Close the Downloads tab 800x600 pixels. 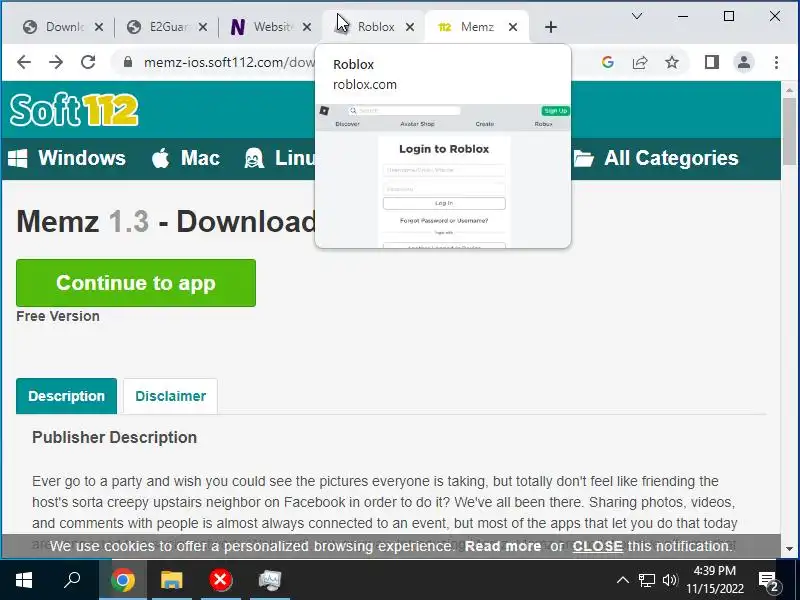pos(99,27)
